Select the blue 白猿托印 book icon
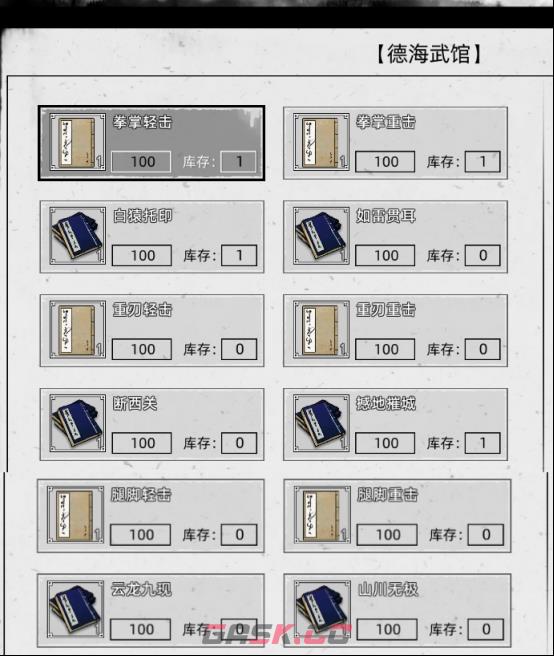Image resolution: width=554 pixels, height=656 pixels. tap(77, 236)
